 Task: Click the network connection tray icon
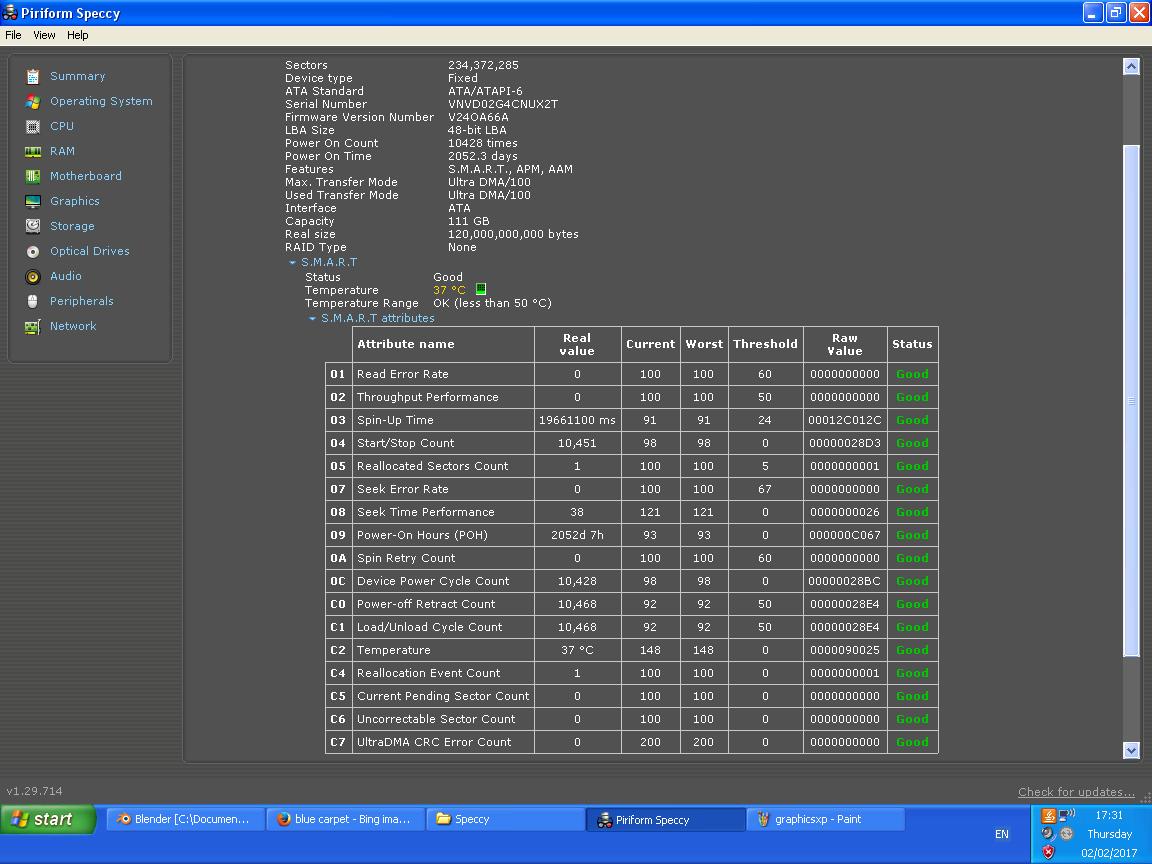coord(1067,815)
